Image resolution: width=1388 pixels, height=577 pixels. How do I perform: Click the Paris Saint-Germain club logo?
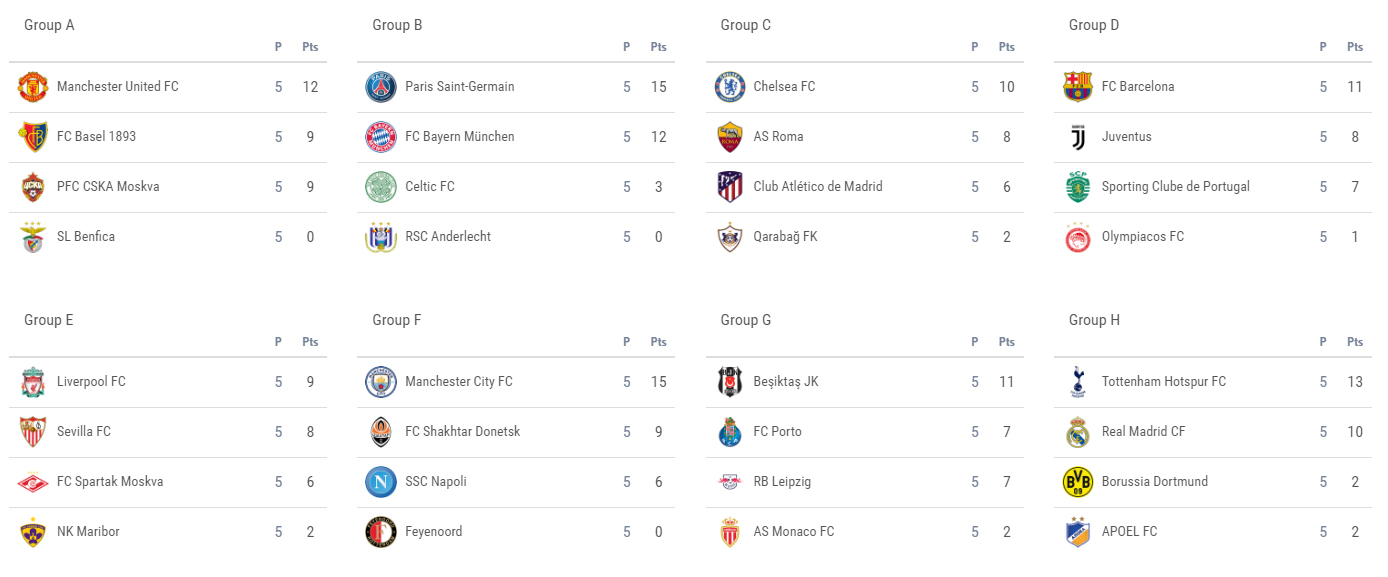(x=381, y=87)
